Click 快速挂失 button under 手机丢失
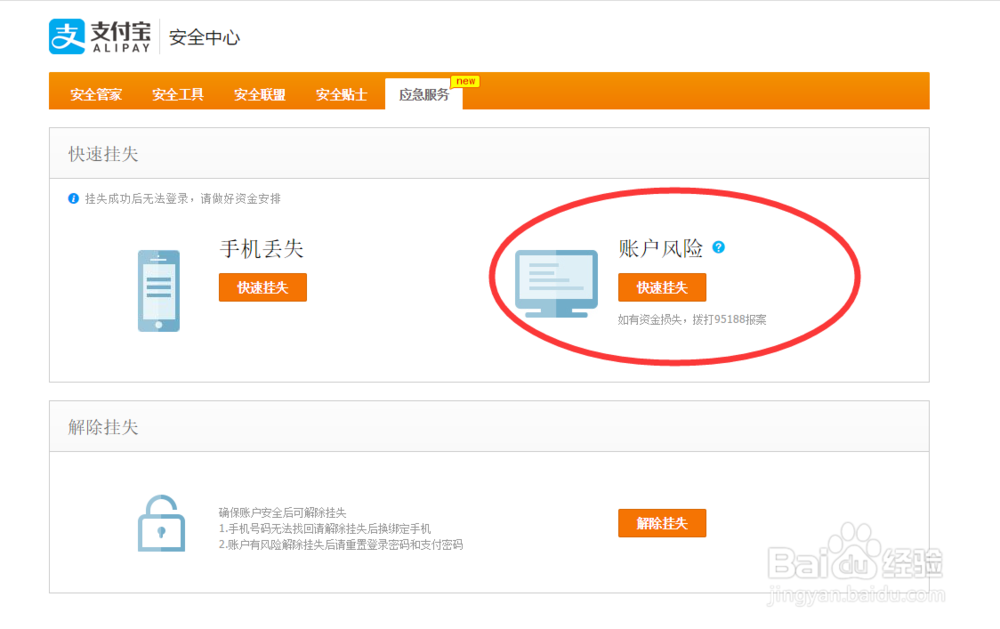The height and width of the screenshot is (629, 1000). coord(262,287)
